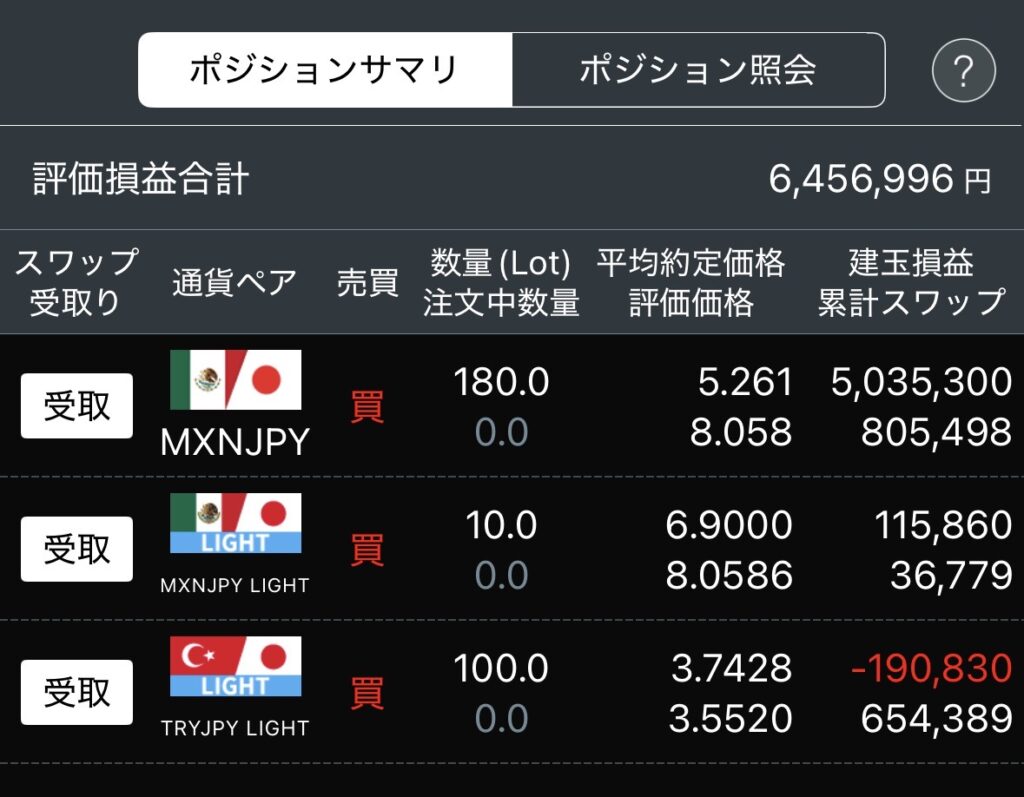Image resolution: width=1024 pixels, height=797 pixels.
Task: Tap the スワップ受取り column header
Action: pos(76,282)
